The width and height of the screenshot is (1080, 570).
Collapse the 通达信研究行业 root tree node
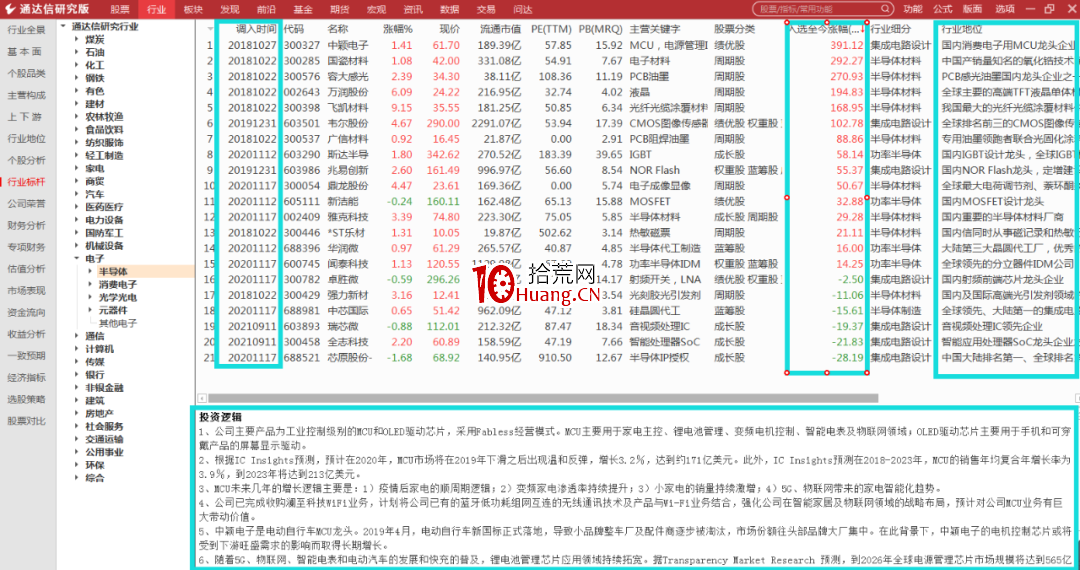63,27
